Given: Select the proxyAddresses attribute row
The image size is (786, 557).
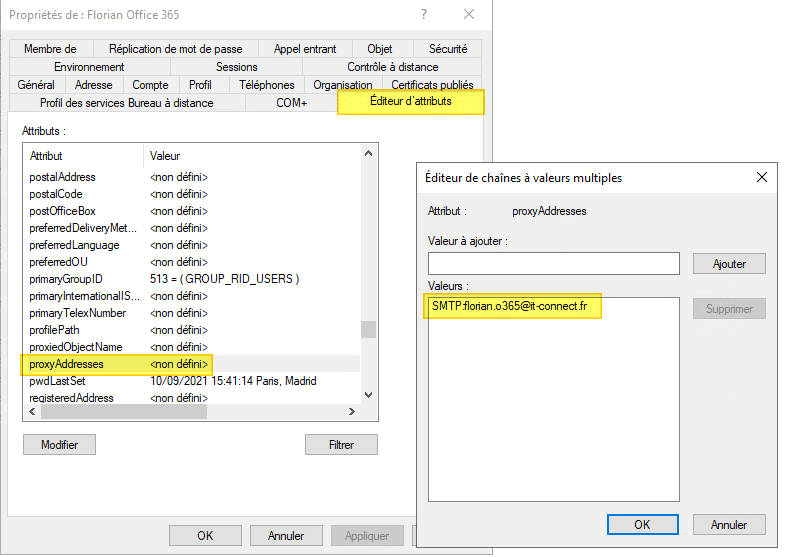Looking at the screenshot, I should point(192,364).
